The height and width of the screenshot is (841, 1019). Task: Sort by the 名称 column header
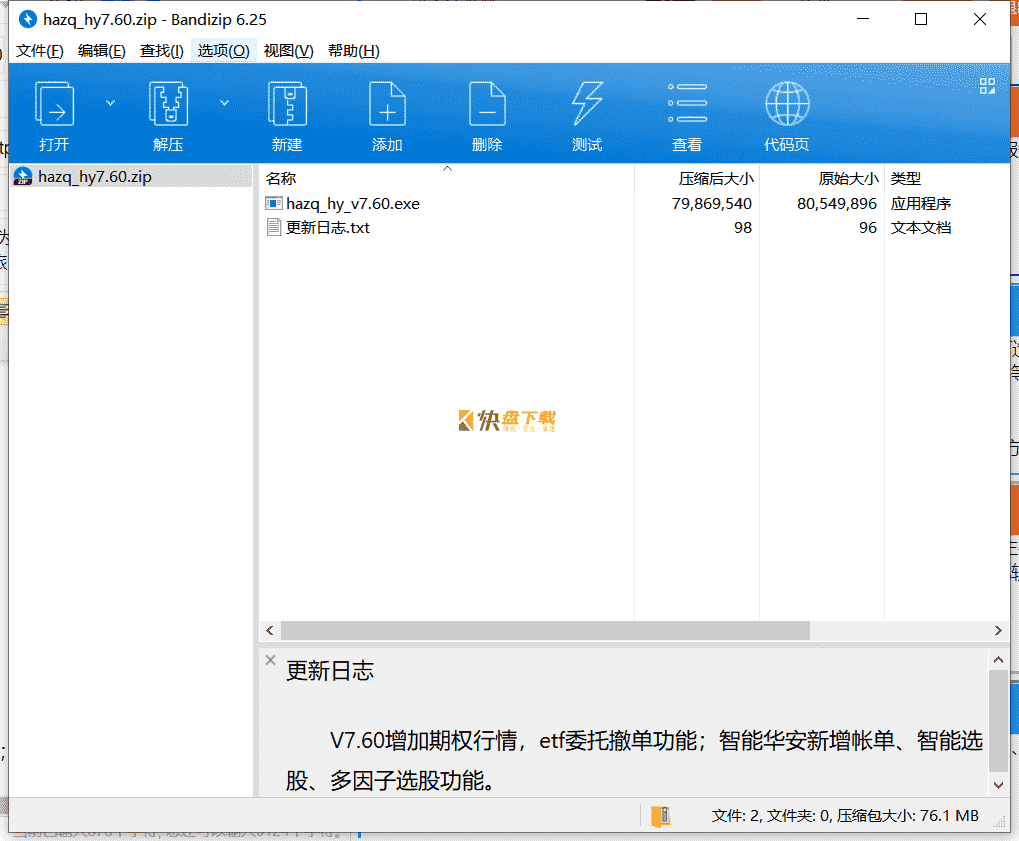click(281, 179)
